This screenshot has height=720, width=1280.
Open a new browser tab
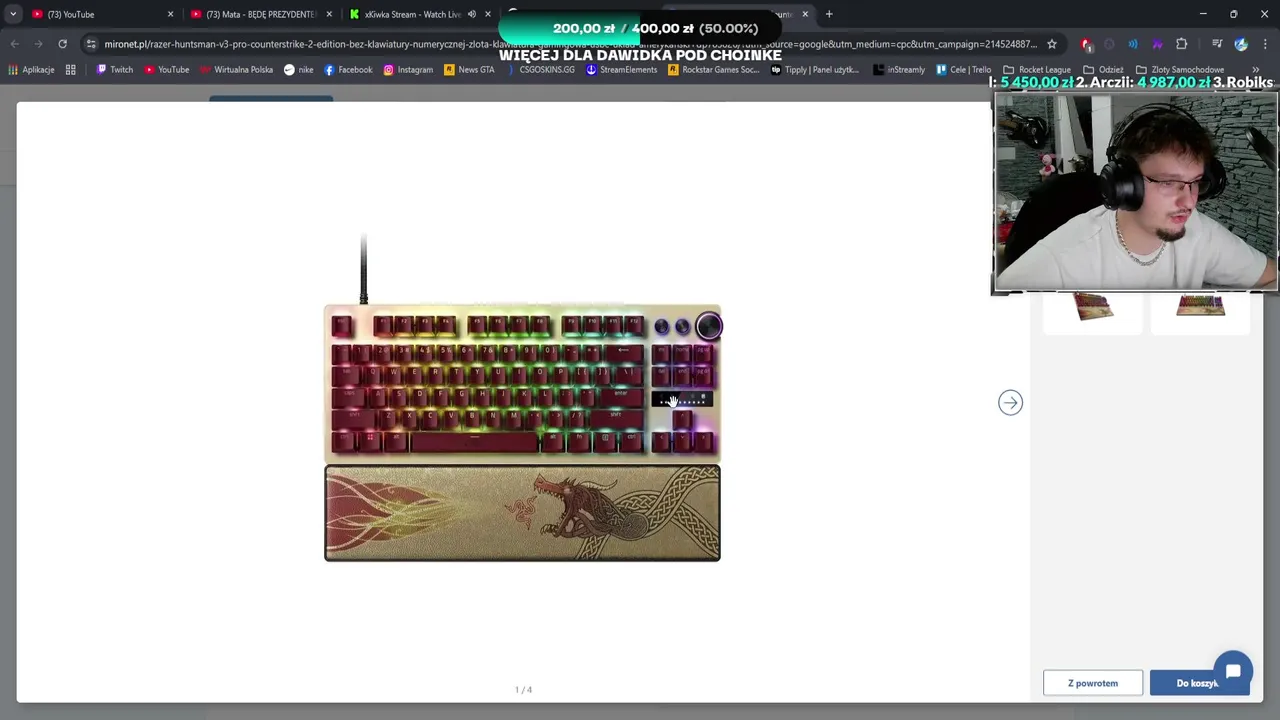click(829, 14)
